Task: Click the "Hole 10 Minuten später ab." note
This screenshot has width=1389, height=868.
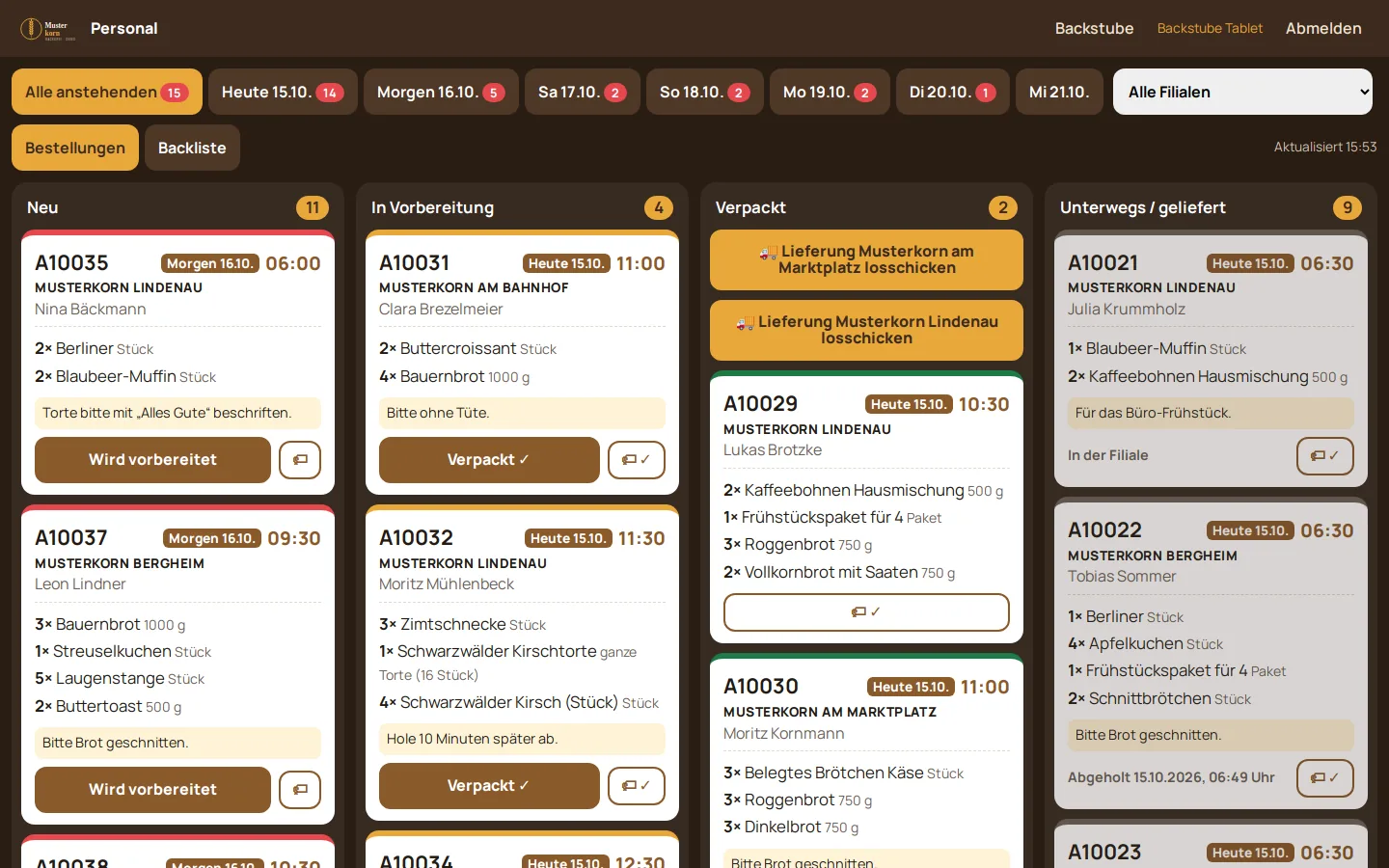Action: click(x=522, y=739)
